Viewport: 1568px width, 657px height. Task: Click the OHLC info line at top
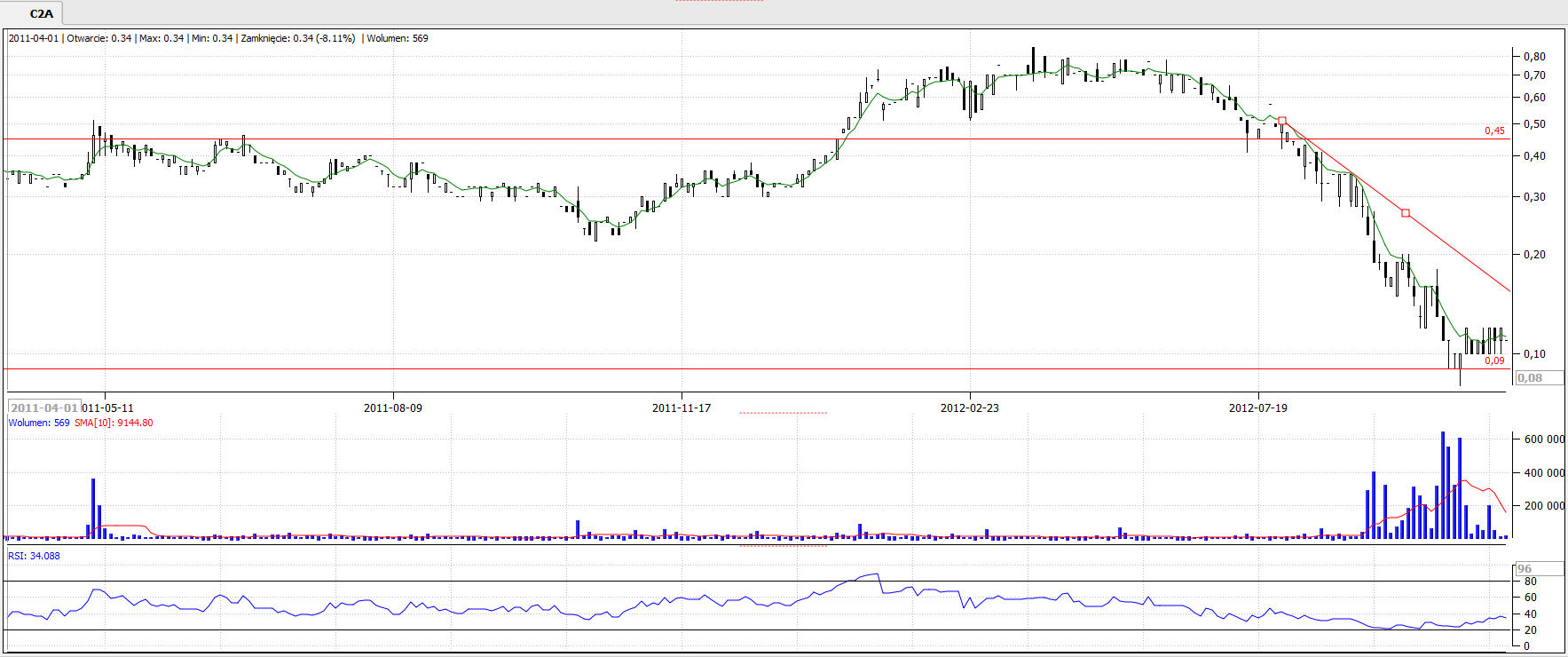tap(218, 38)
